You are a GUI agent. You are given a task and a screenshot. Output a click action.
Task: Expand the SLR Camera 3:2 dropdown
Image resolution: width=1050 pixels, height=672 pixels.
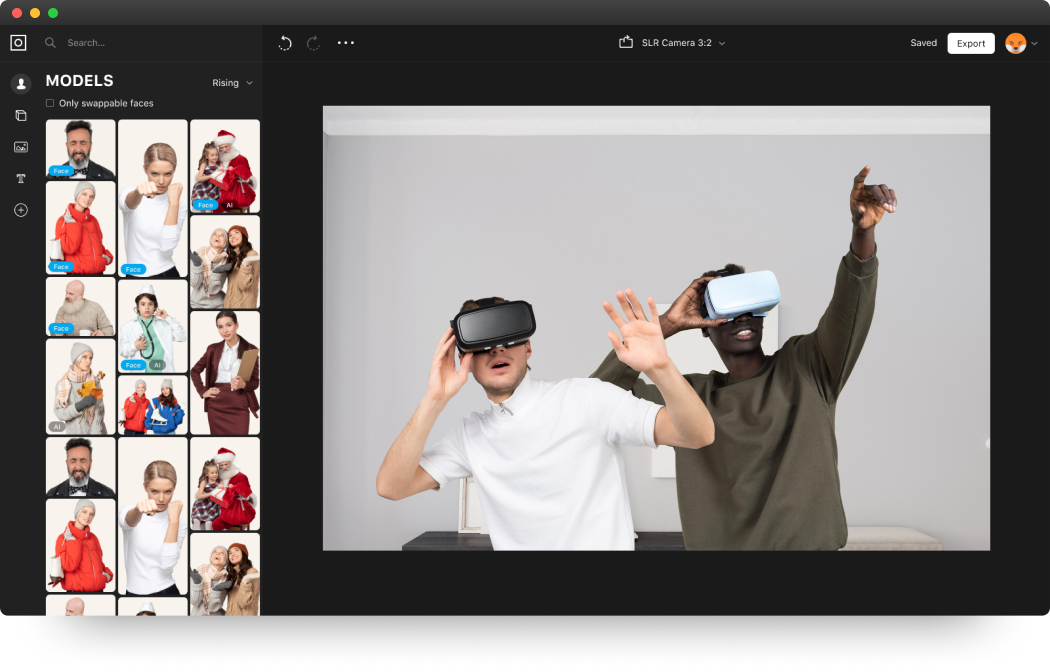[x=684, y=43]
